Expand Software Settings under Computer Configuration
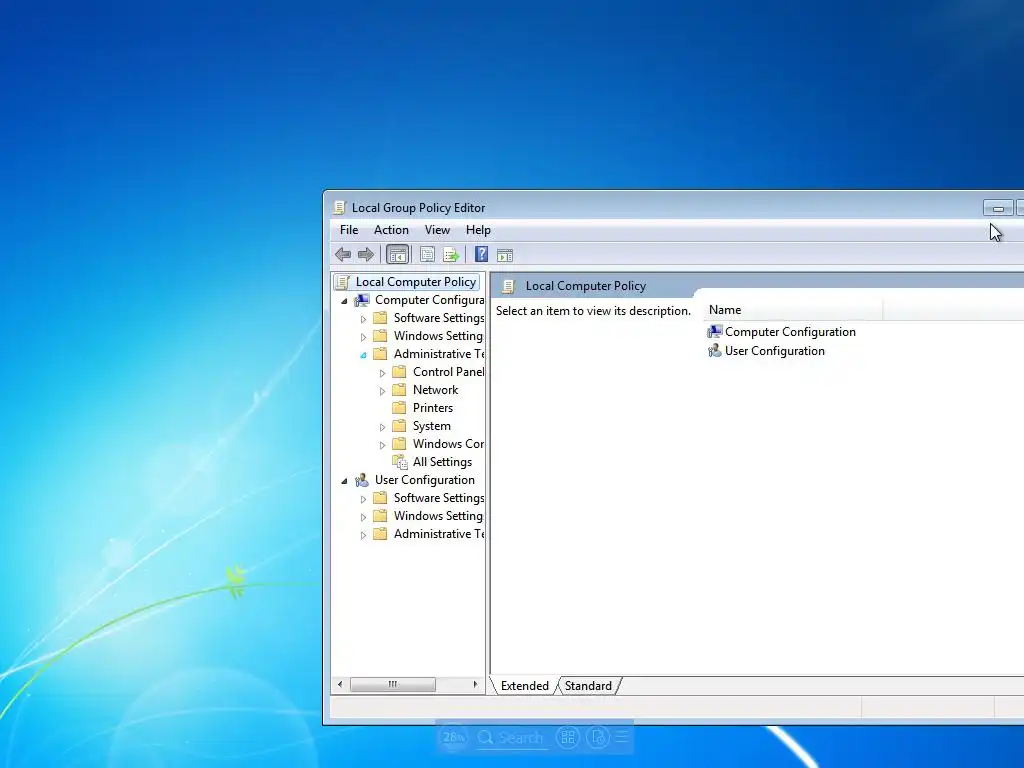1024x768 pixels. pyautogui.click(x=364, y=319)
